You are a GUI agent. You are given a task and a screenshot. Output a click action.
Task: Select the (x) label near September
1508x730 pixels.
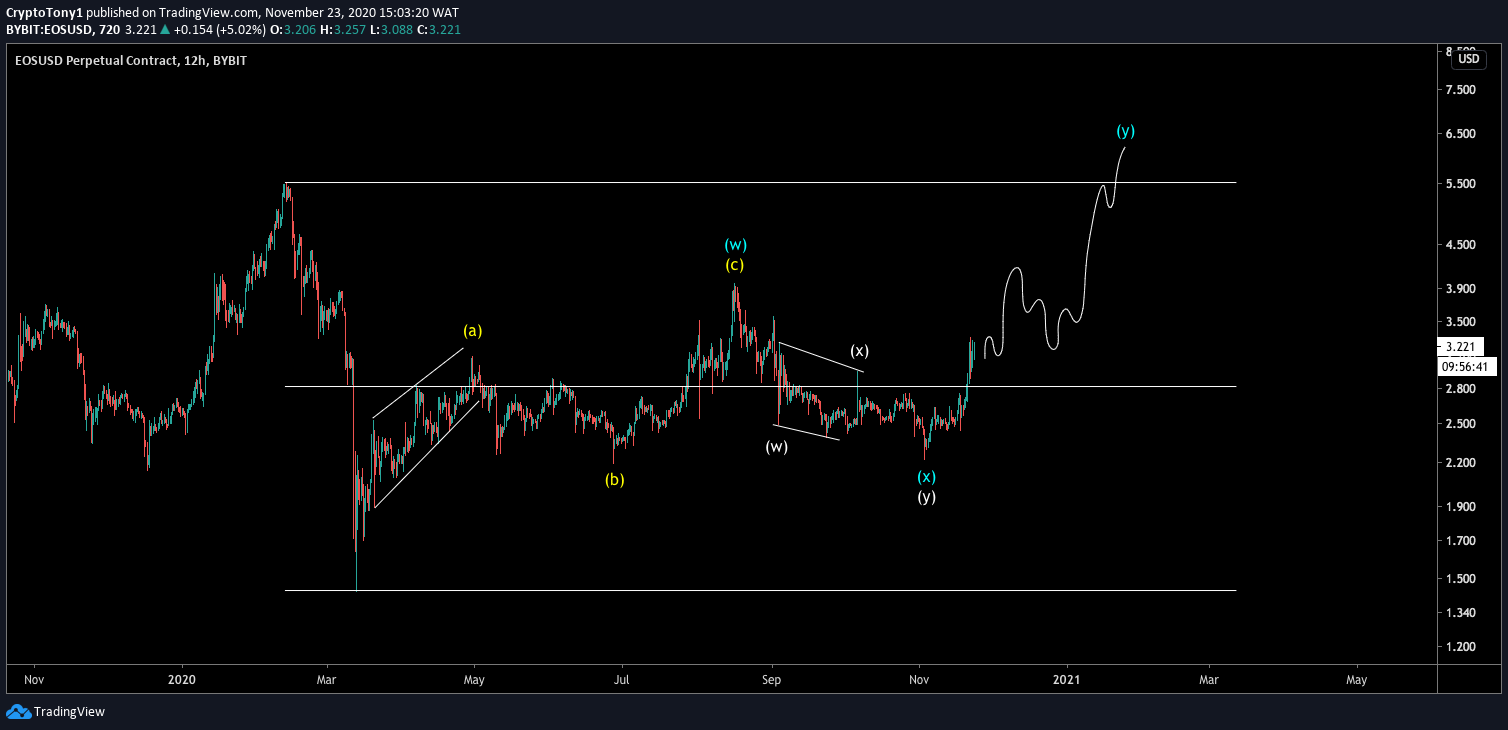[x=859, y=351]
